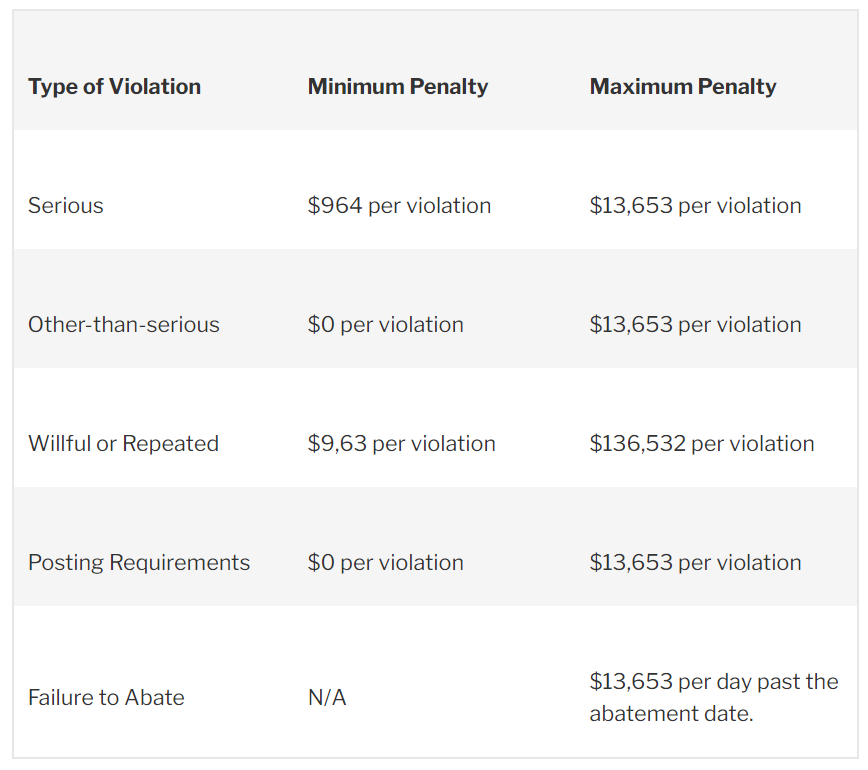This screenshot has width=868, height=770.
Task: Select the 'Serious' violation row label
Action: [x=66, y=206]
